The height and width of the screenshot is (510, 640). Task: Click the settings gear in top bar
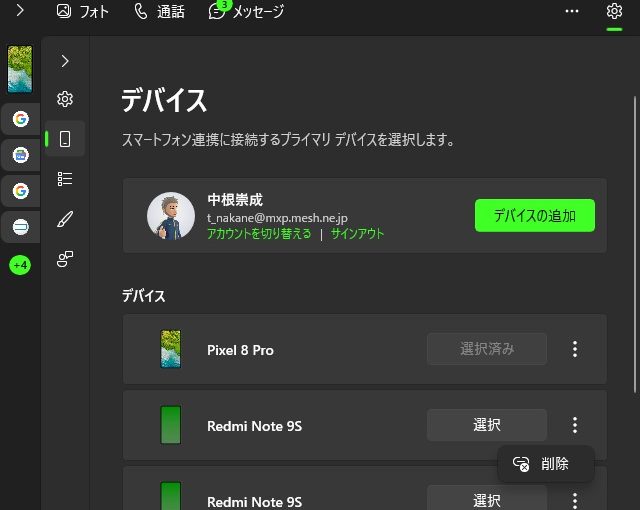click(614, 11)
